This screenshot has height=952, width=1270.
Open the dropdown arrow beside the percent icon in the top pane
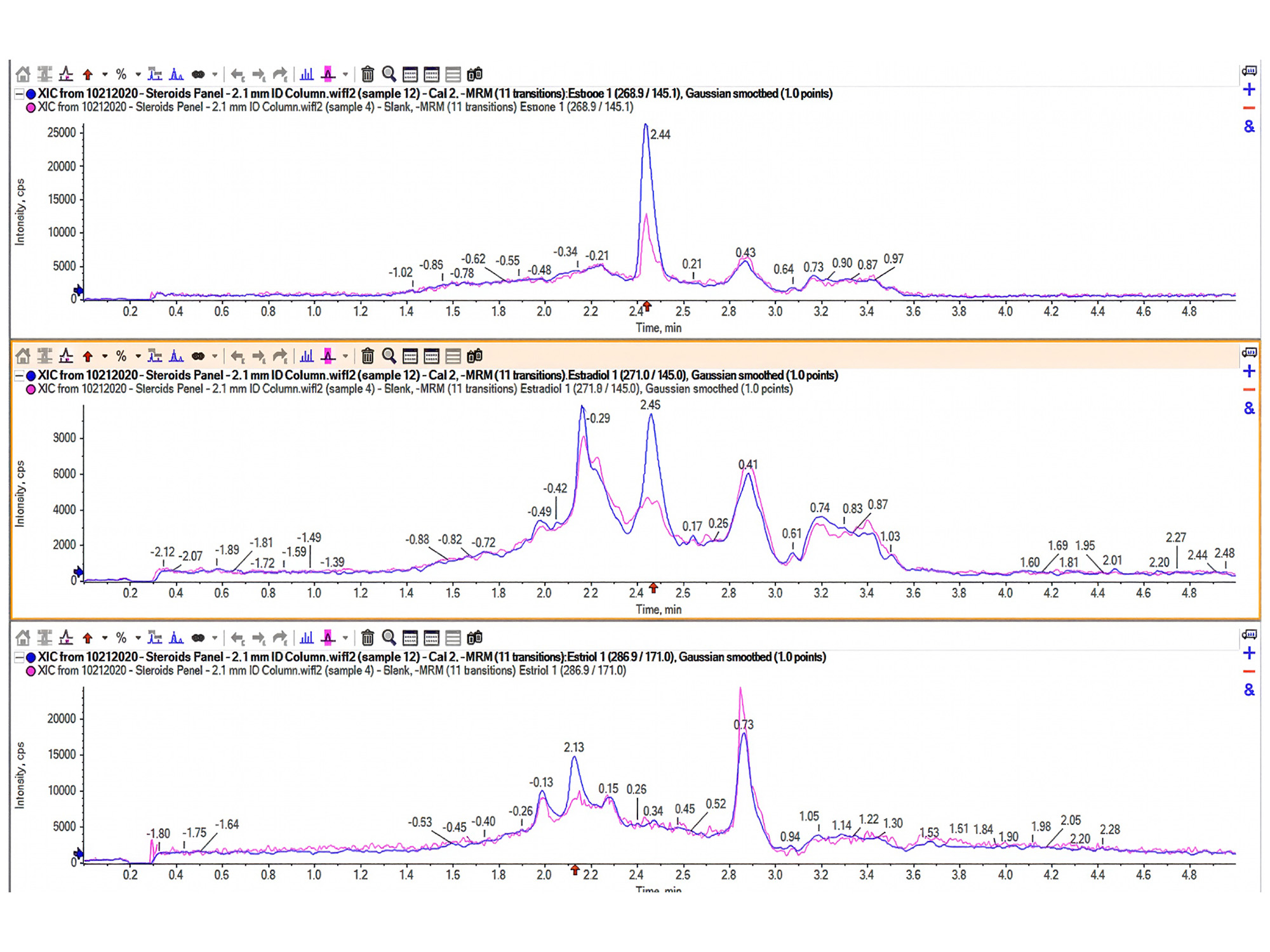[138, 74]
